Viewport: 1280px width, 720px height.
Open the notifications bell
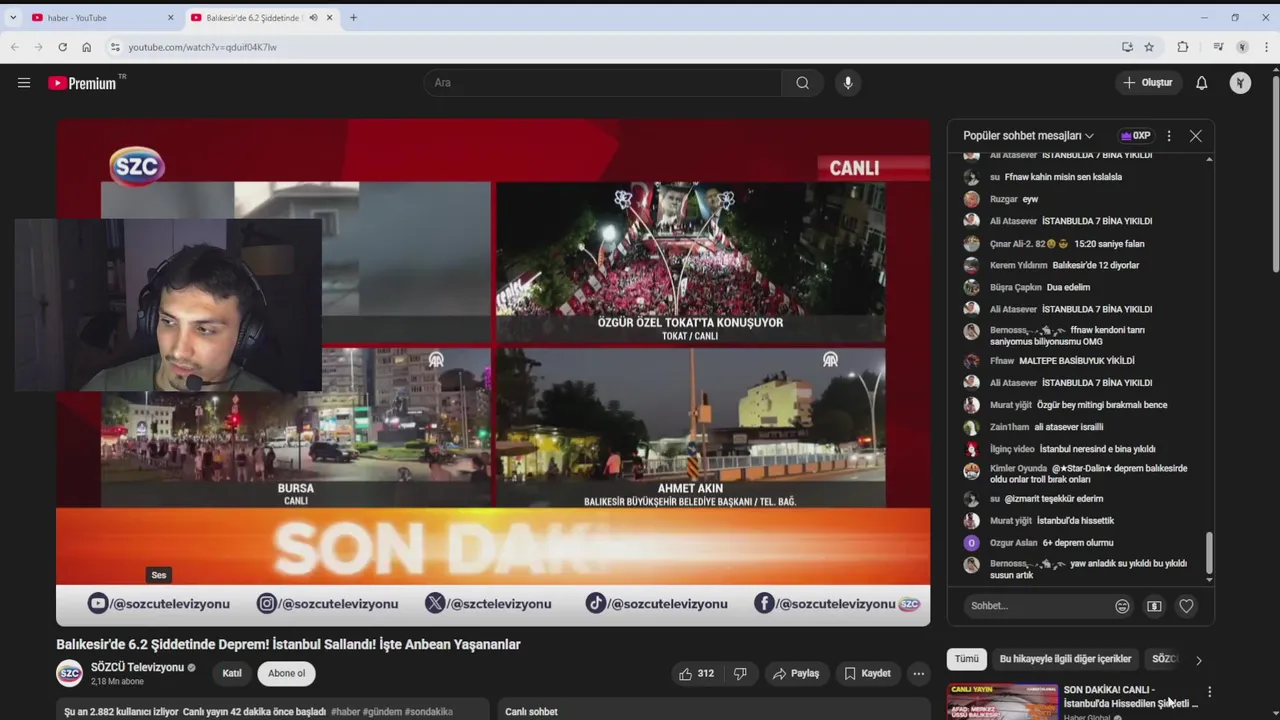tap(1202, 83)
